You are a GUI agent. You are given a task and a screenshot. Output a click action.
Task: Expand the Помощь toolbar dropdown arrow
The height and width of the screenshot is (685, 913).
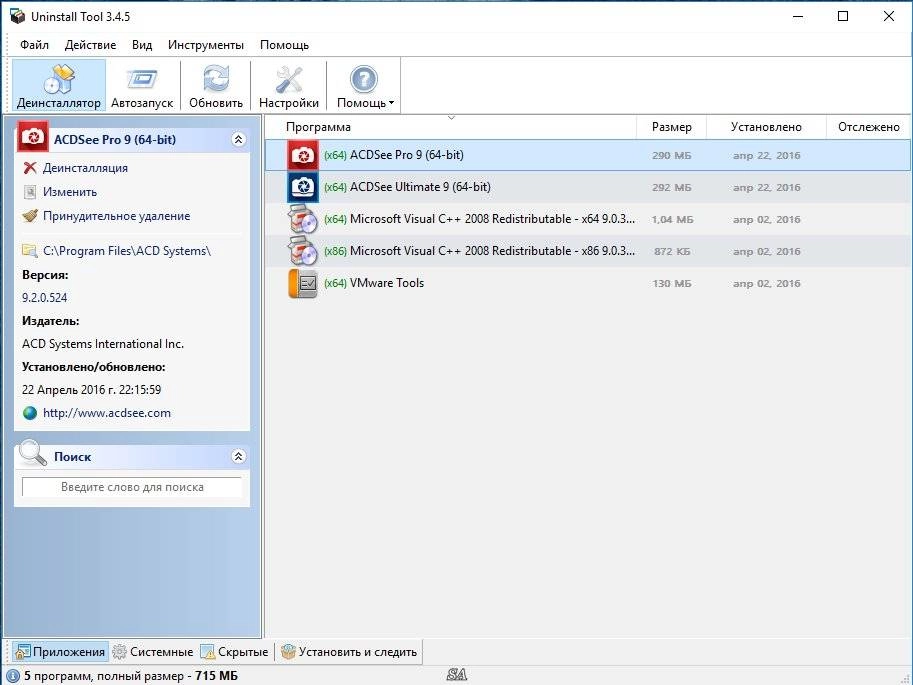point(391,103)
